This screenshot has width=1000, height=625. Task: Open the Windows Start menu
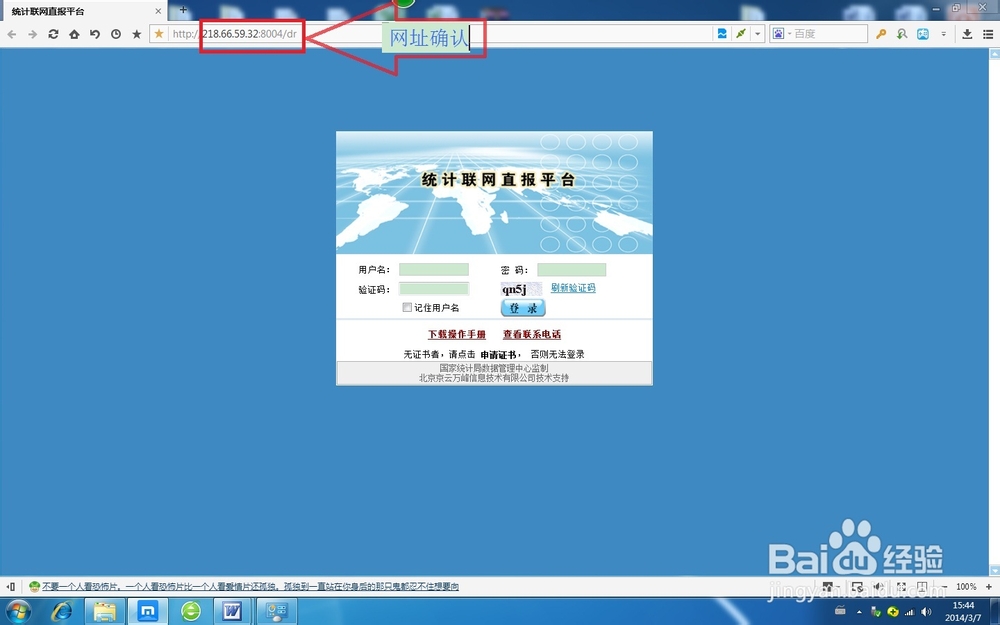[17, 612]
